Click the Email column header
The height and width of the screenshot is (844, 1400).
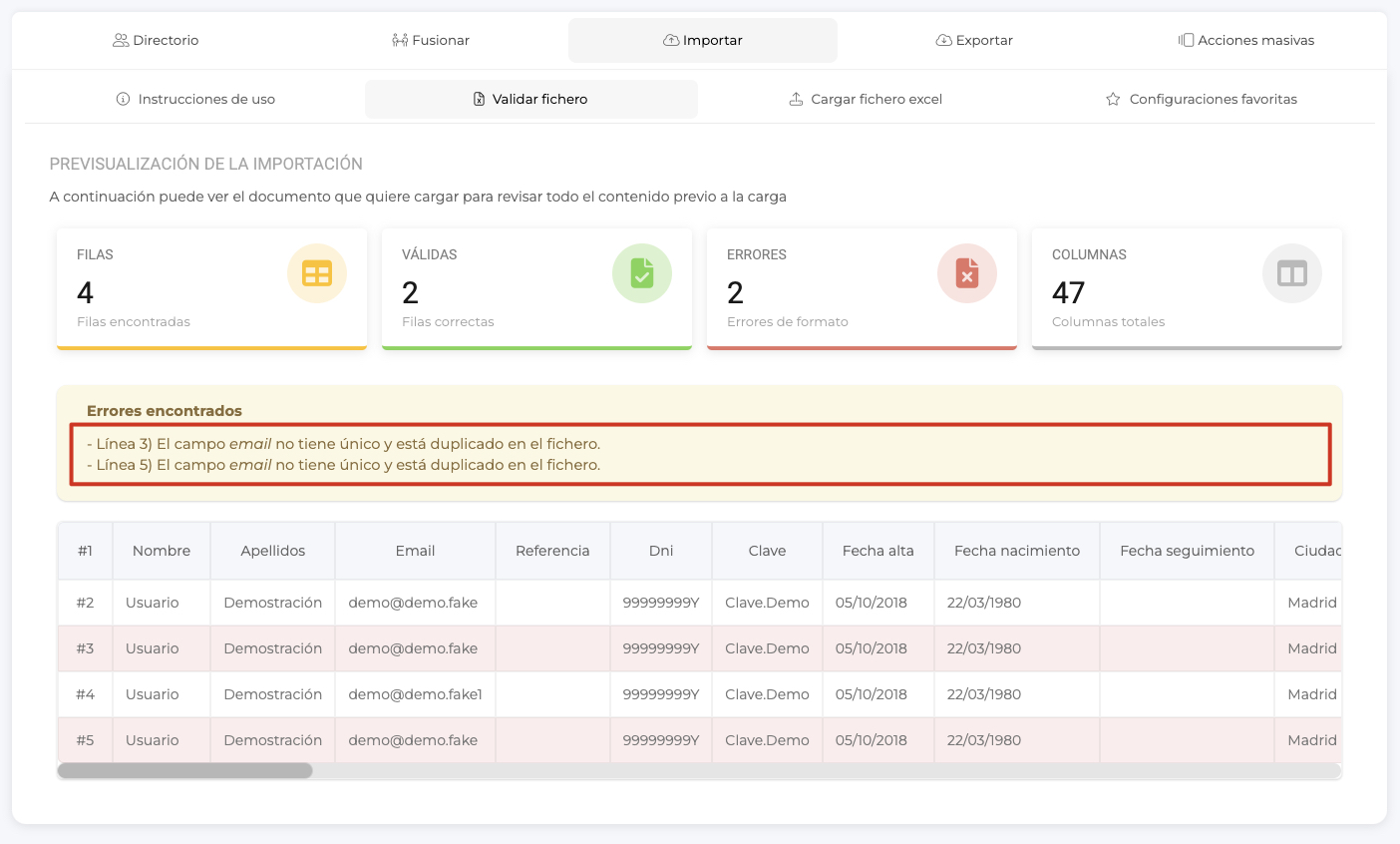pyautogui.click(x=415, y=551)
